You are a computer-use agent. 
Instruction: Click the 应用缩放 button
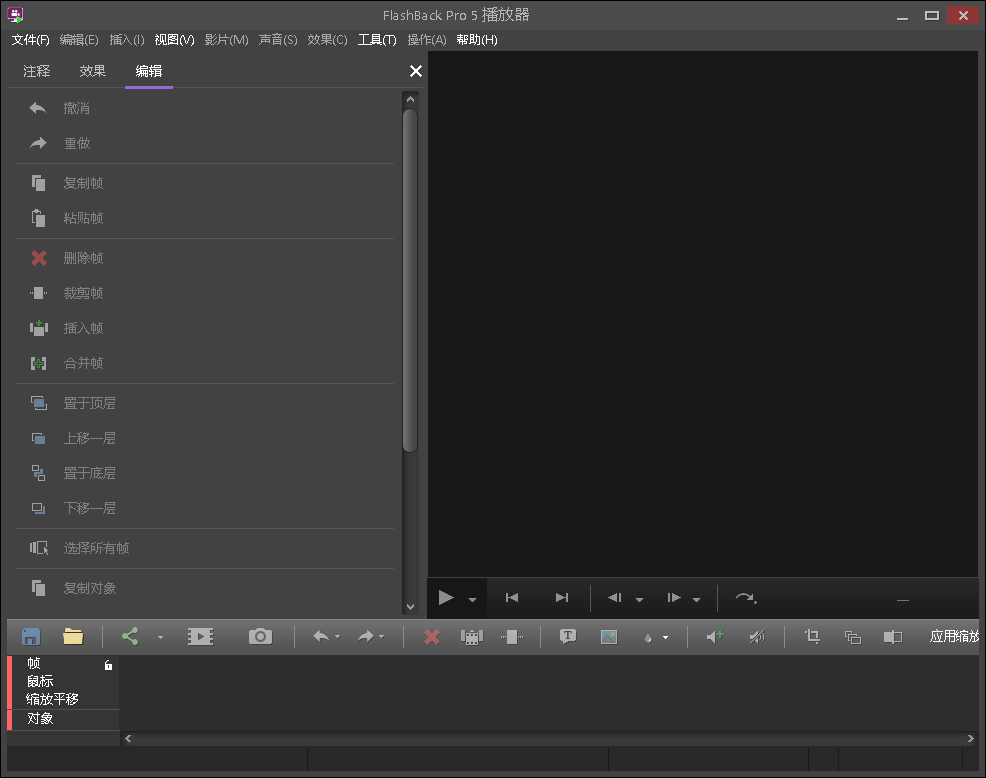pos(953,636)
